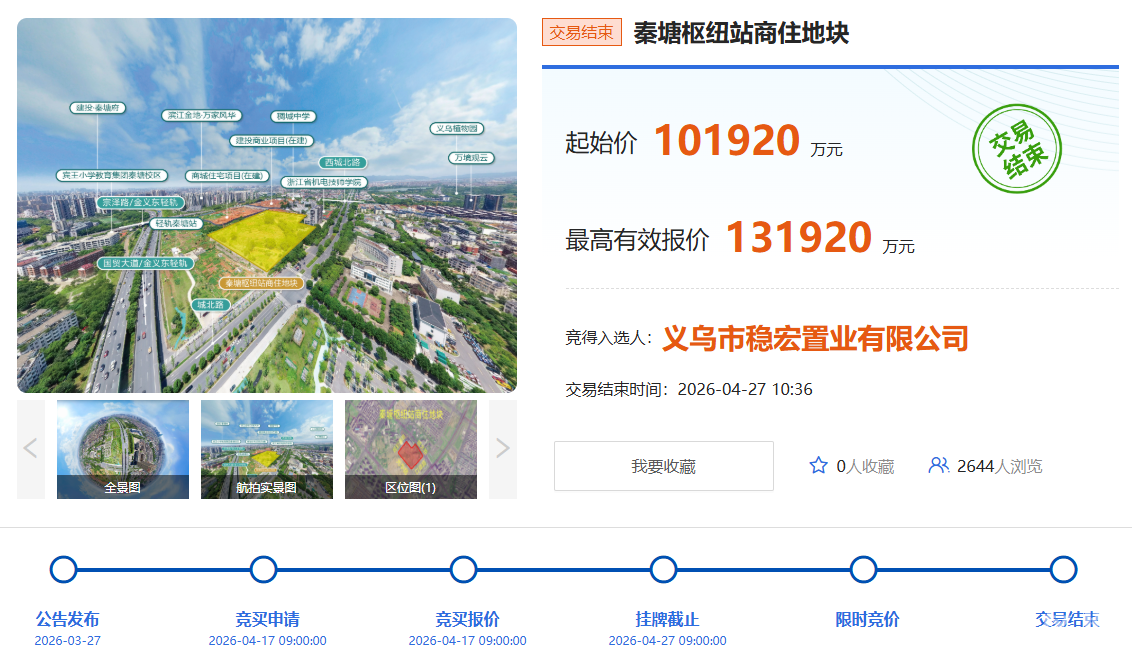Click the 竞买报价 timeline circle
Image resolution: width=1132 pixels, height=668 pixels.
463,570
